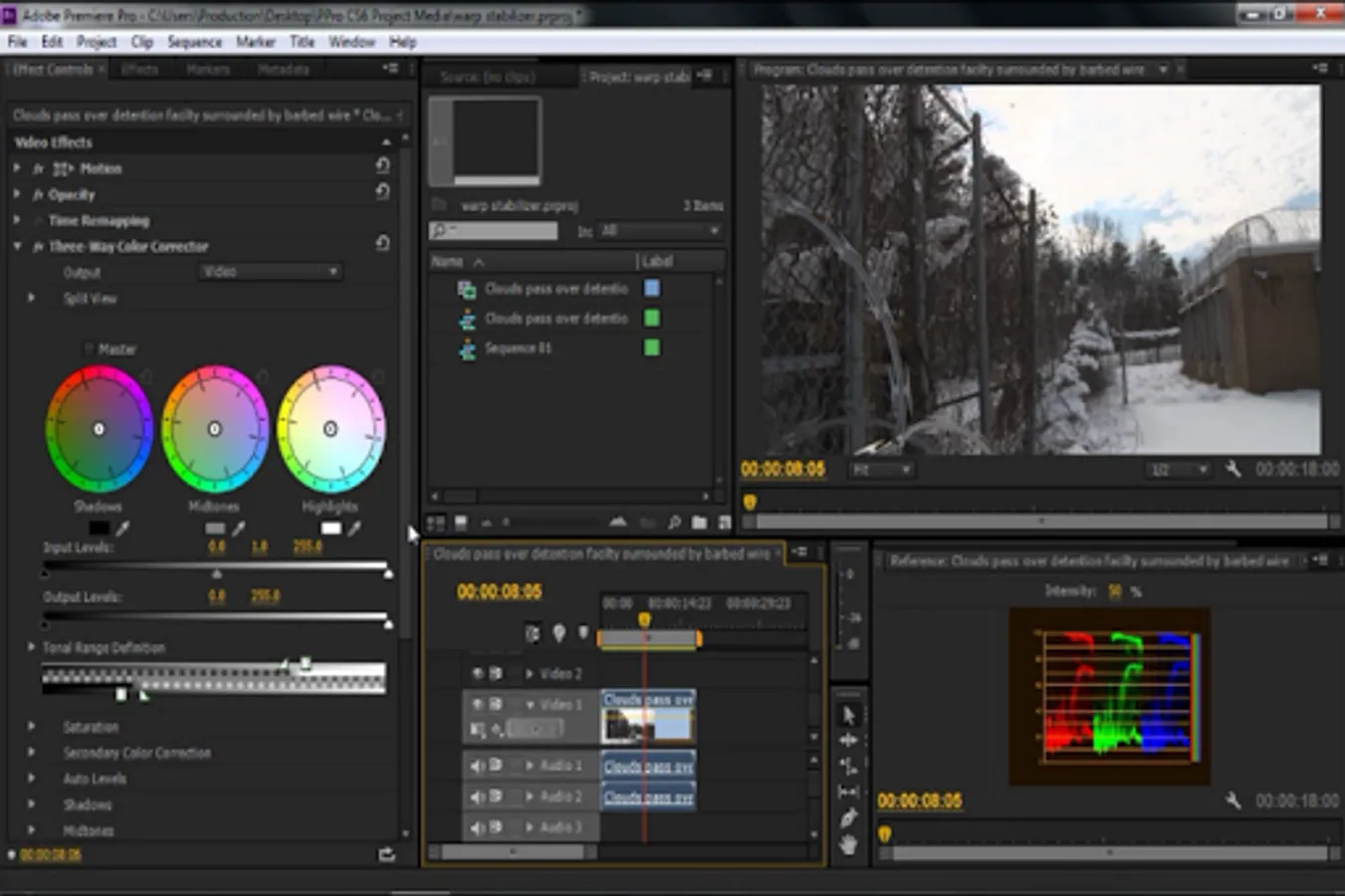Click the New Bin folder icon
This screenshot has width=1345, height=896.
pyautogui.click(x=699, y=522)
